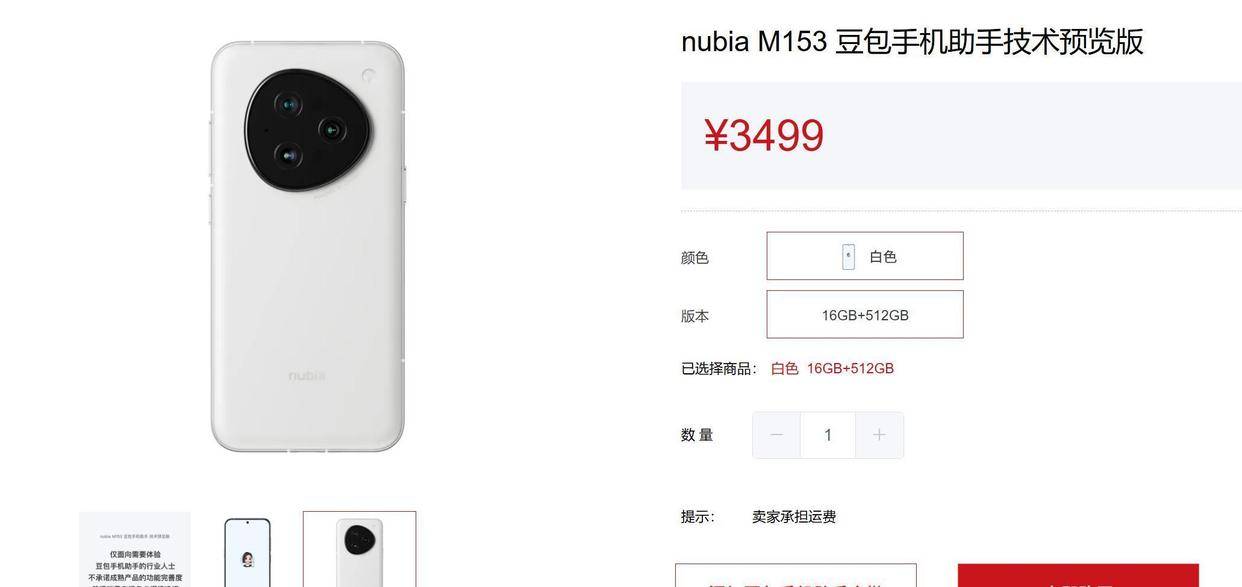Click the 版本 label
1242x587 pixels.
click(695, 316)
